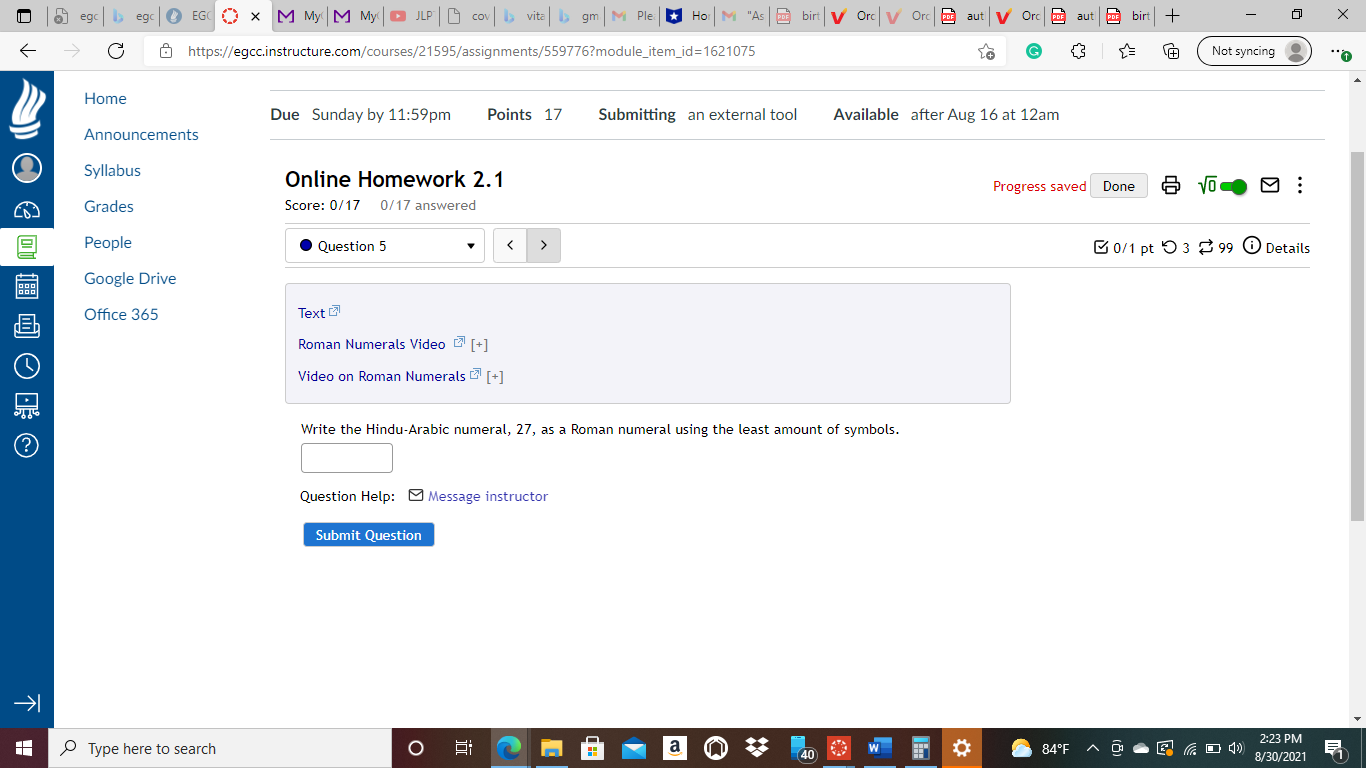Viewport: 1366px width, 768px height.
Task: Open the Collections icon in browser toolbar
Action: 1172,51
